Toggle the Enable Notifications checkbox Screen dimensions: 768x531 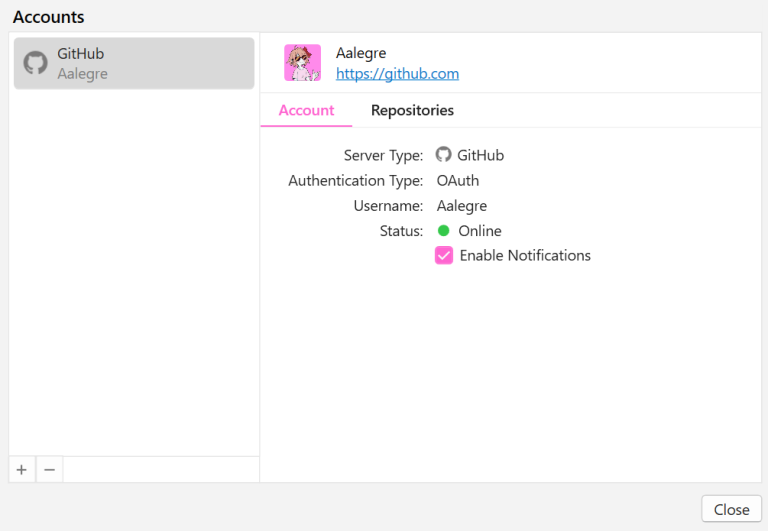click(x=444, y=255)
